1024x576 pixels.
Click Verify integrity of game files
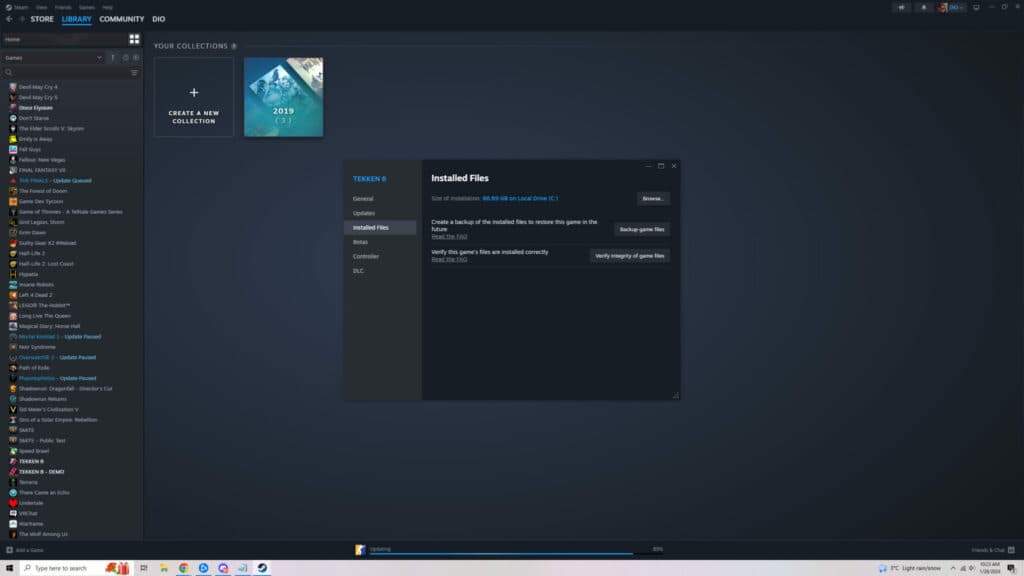pos(629,256)
